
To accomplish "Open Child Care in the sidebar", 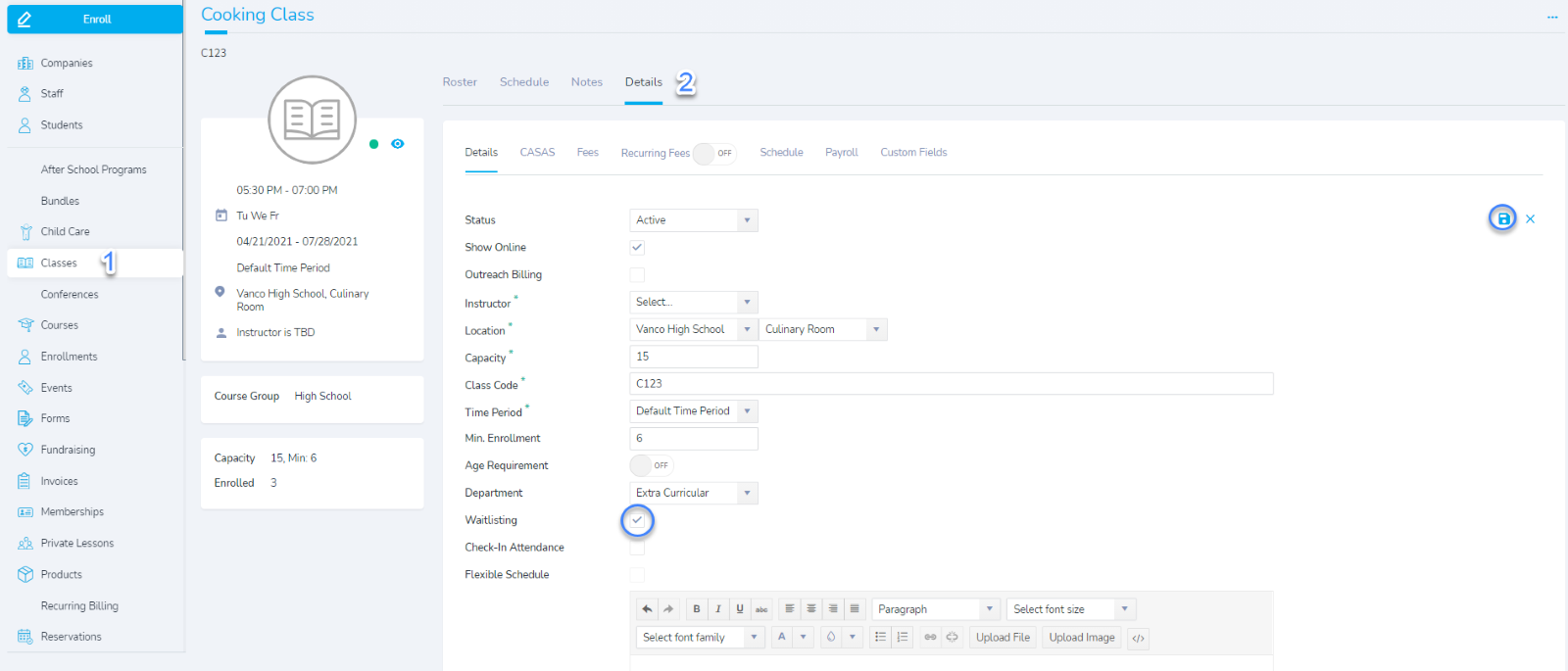I will [65, 232].
